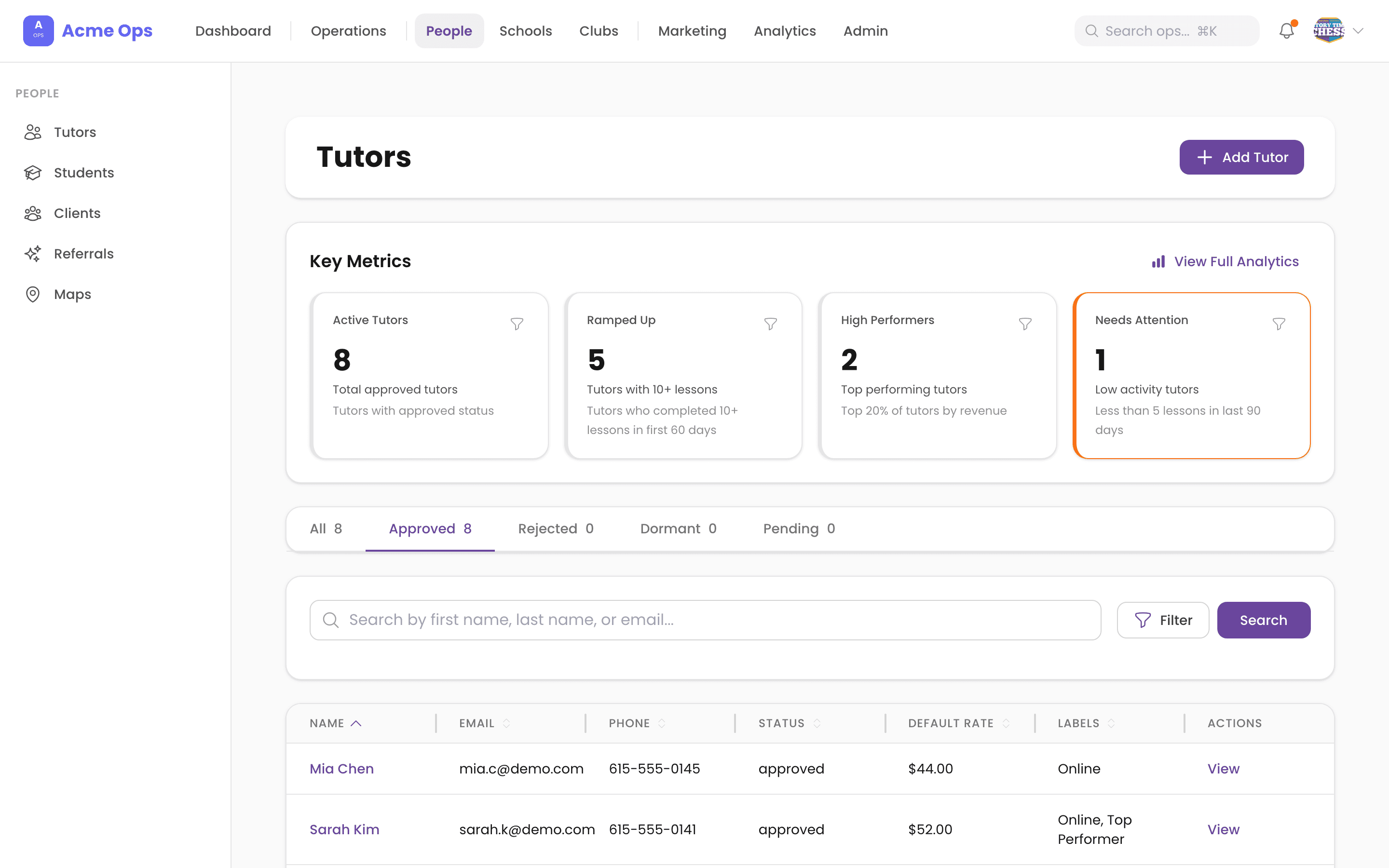Screen dimensions: 1389x868
Task: Go to Schools nav item
Action: coord(525,31)
